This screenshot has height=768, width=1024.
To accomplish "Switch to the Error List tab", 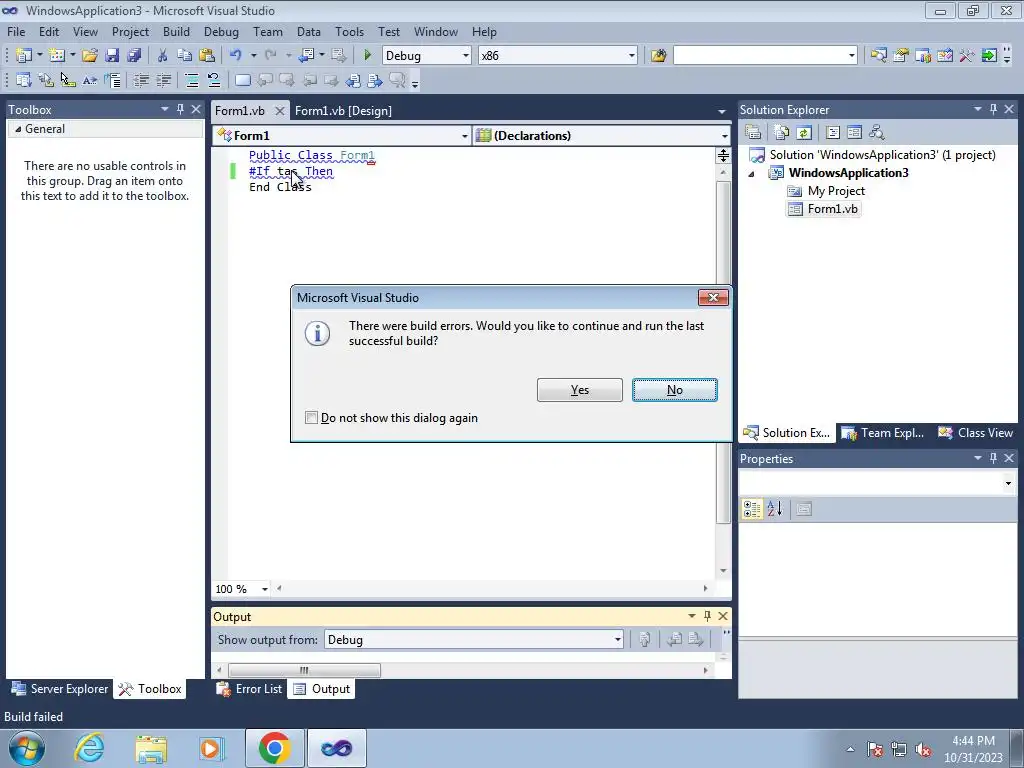I will click(250, 689).
